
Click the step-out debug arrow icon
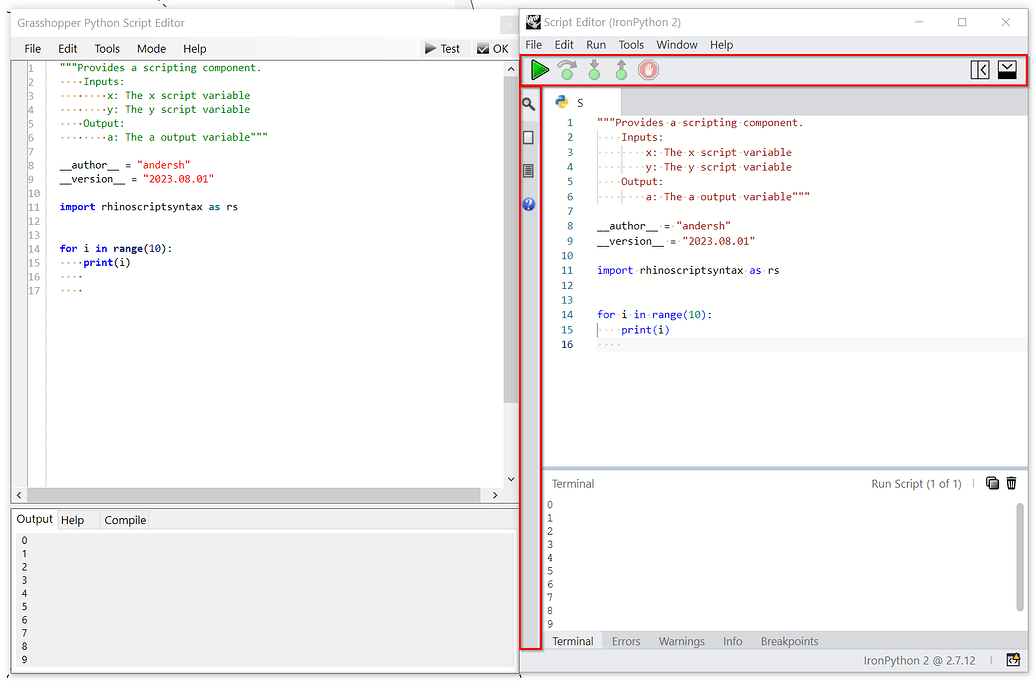click(620, 70)
